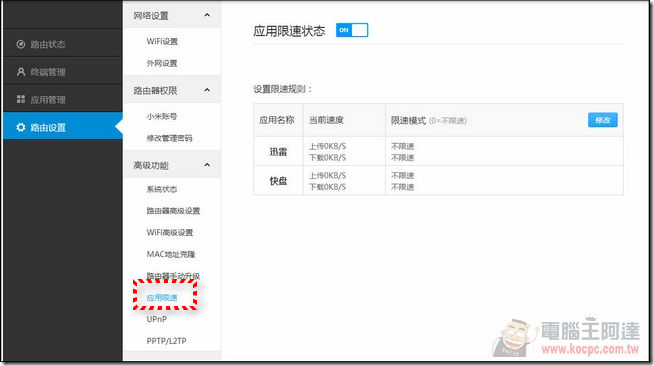The width and height of the screenshot is (654, 366).
Task: Click the 路由状态 gauge icon
Action: [20, 44]
